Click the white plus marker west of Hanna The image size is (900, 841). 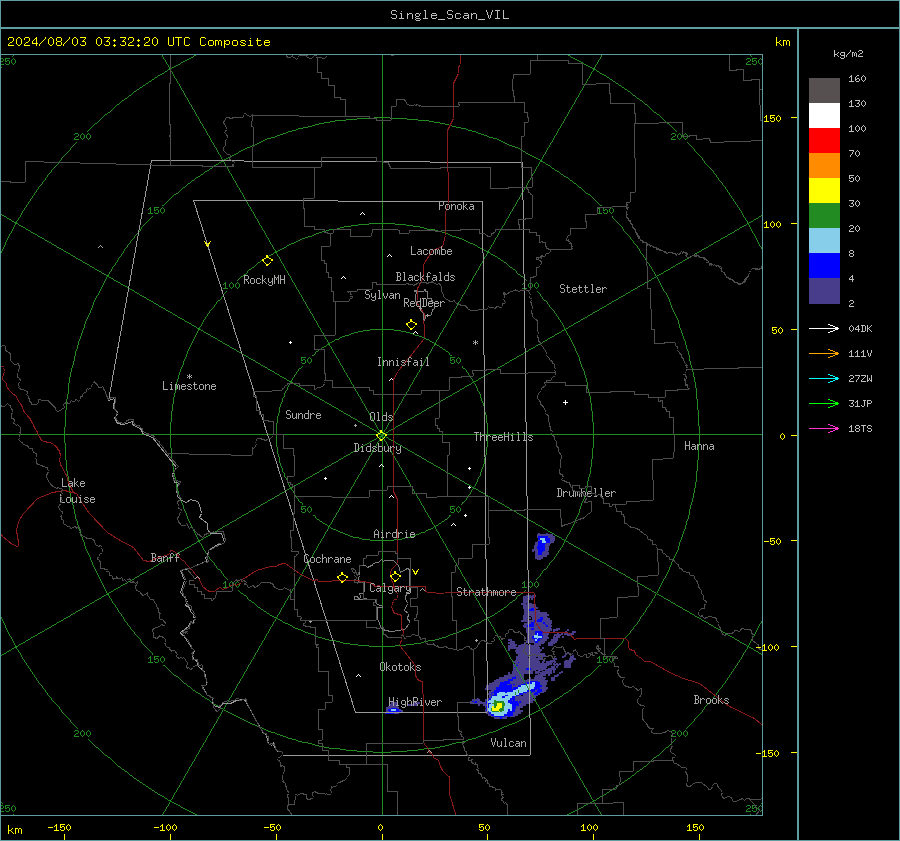click(x=565, y=402)
